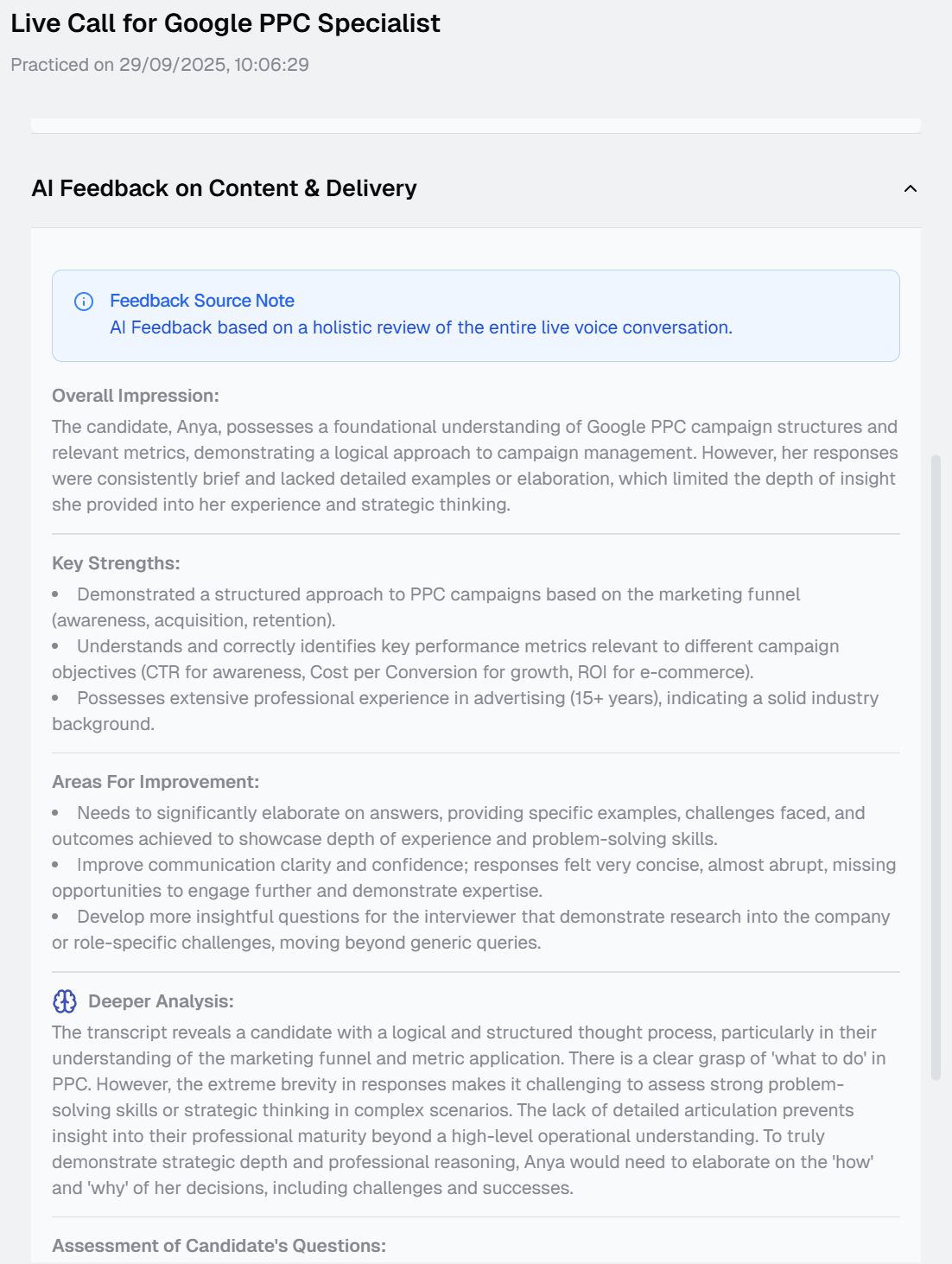Click the Feedback Source Note title
This screenshot has width=952, height=1264.
tap(201, 301)
